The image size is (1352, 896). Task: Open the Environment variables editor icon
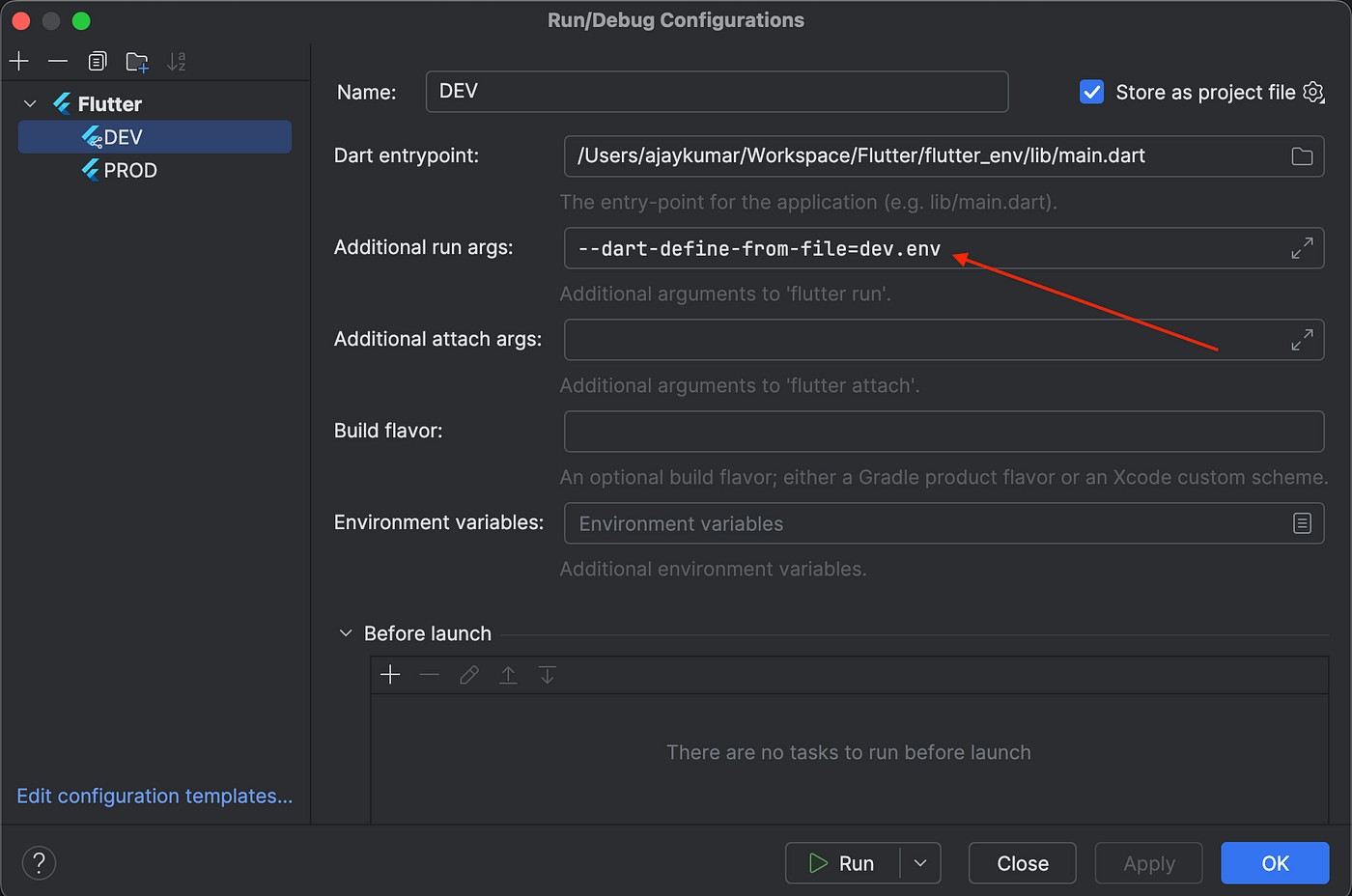(x=1302, y=523)
